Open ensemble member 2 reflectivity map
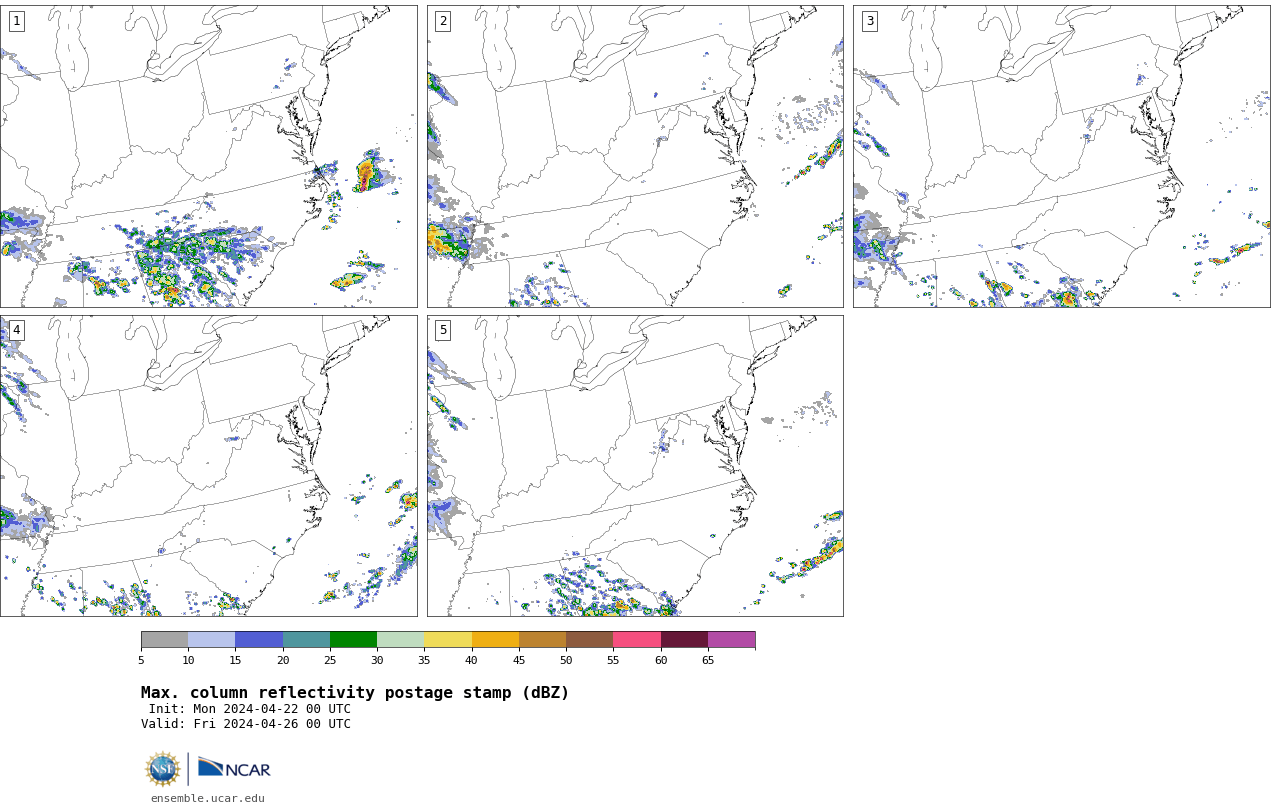The width and height of the screenshot is (1280, 809). tap(635, 156)
